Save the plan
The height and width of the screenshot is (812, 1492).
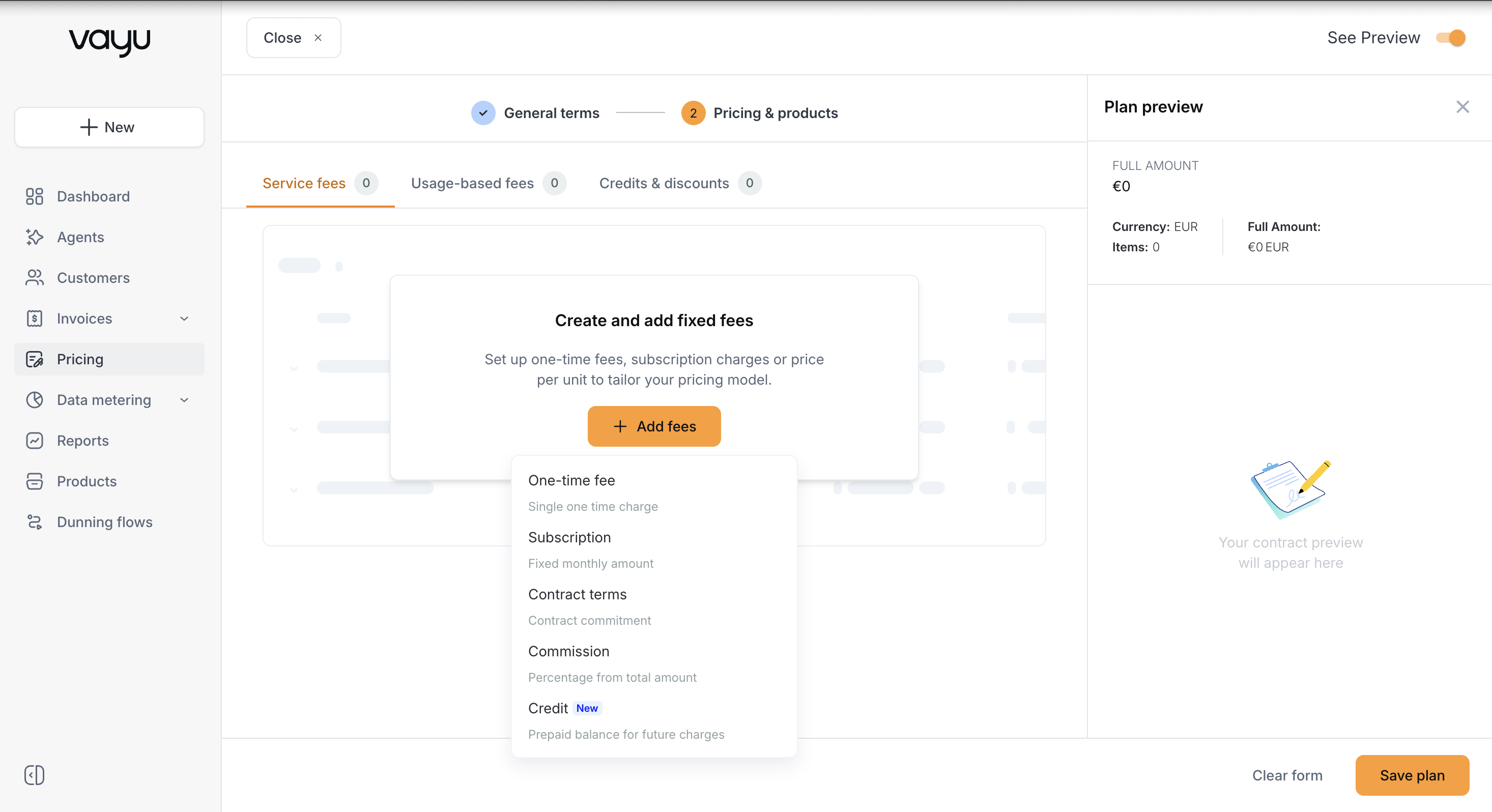[x=1412, y=775]
